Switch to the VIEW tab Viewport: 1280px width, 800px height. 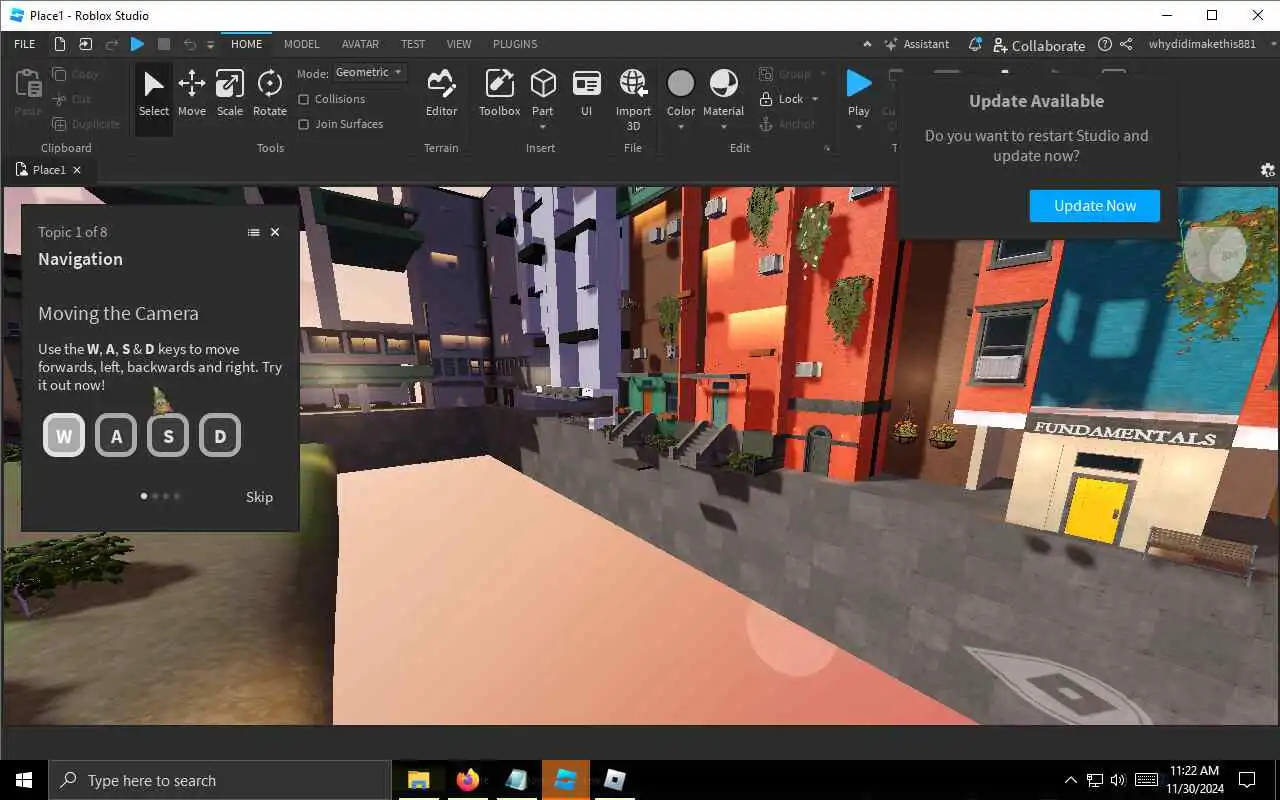pos(459,44)
